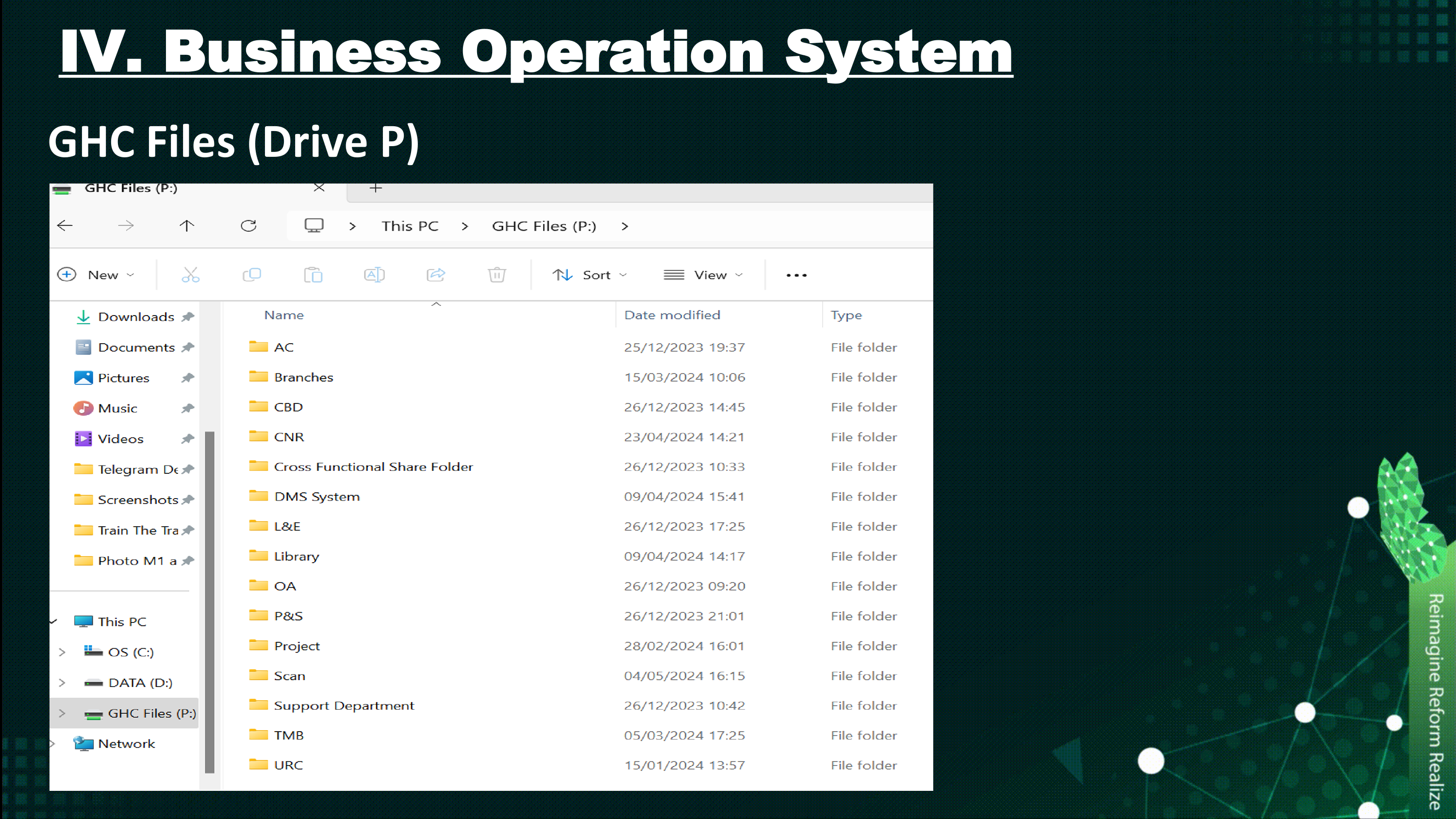The height and width of the screenshot is (819, 1456).
Task: Select This PC in the breadcrumb path
Action: point(410,226)
